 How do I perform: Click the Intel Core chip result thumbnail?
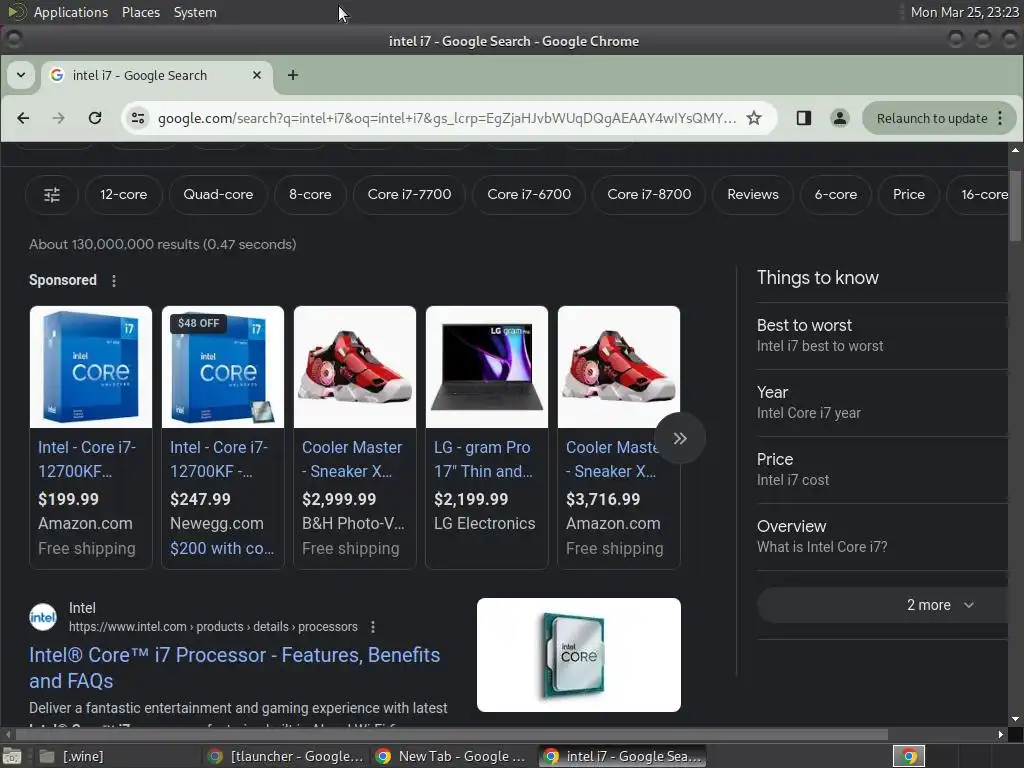click(x=579, y=655)
